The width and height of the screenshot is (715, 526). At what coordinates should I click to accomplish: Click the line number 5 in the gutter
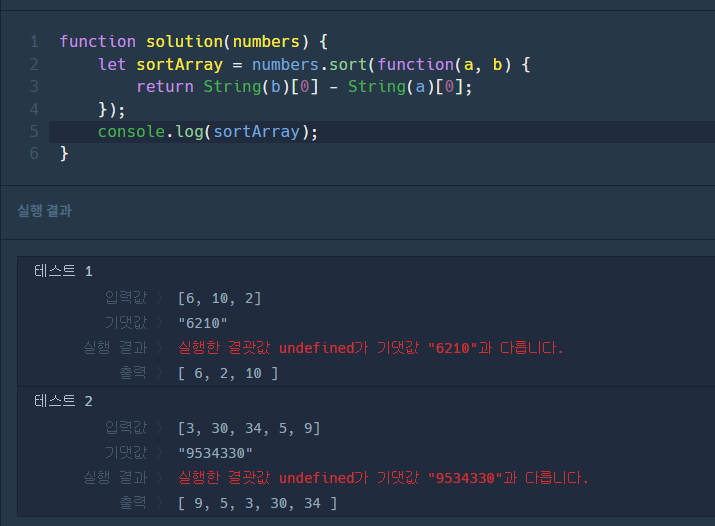[34, 132]
